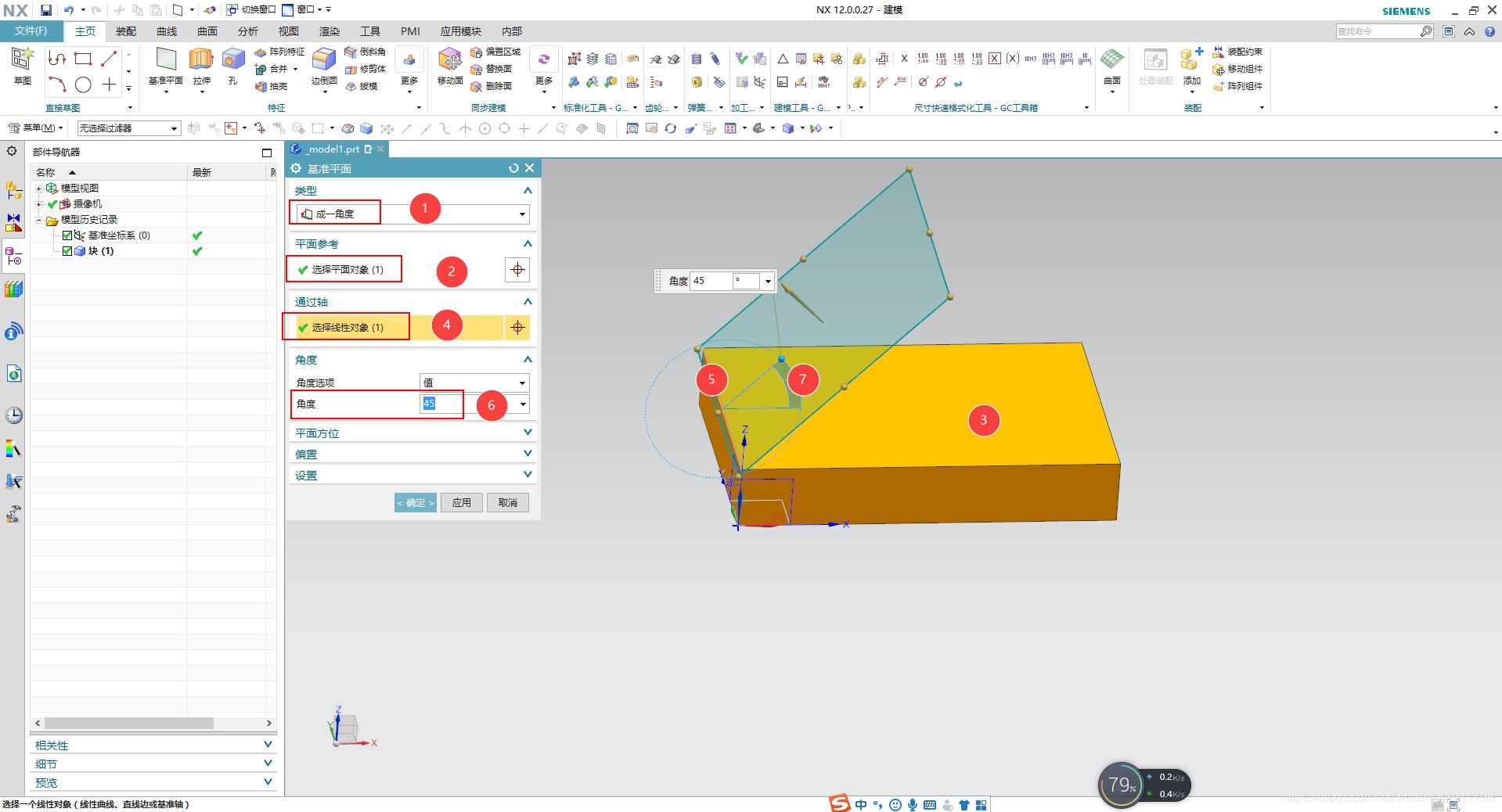This screenshot has height=812, width=1502.
Task: Click the 删除面 delete face tool
Action: (492, 87)
